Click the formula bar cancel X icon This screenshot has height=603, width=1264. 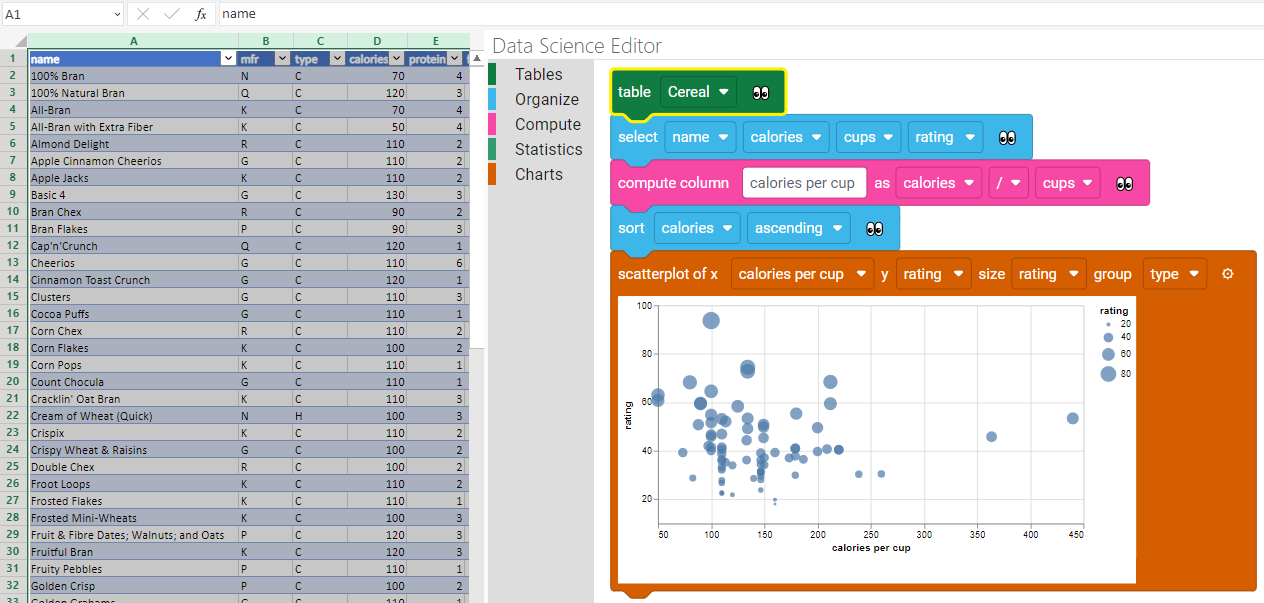[x=143, y=14]
